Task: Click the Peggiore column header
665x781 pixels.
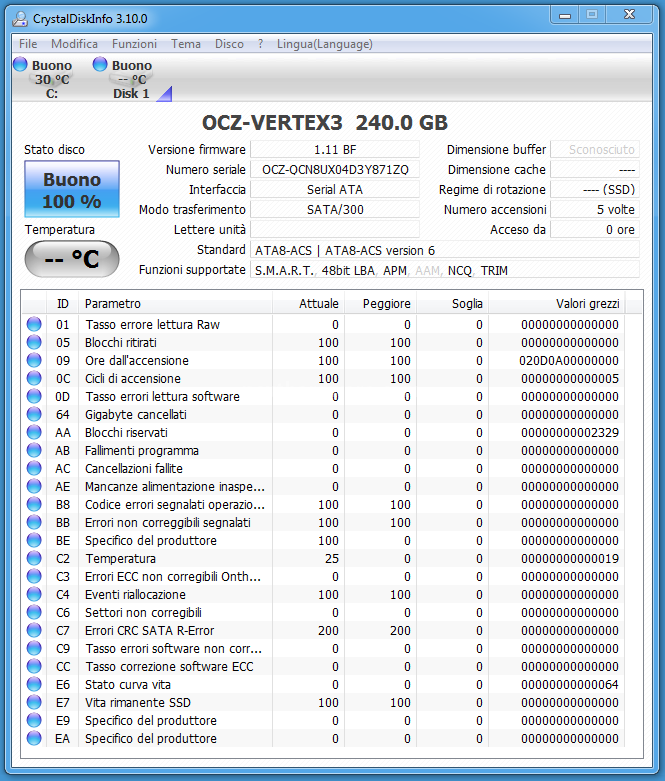Action: (381, 304)
